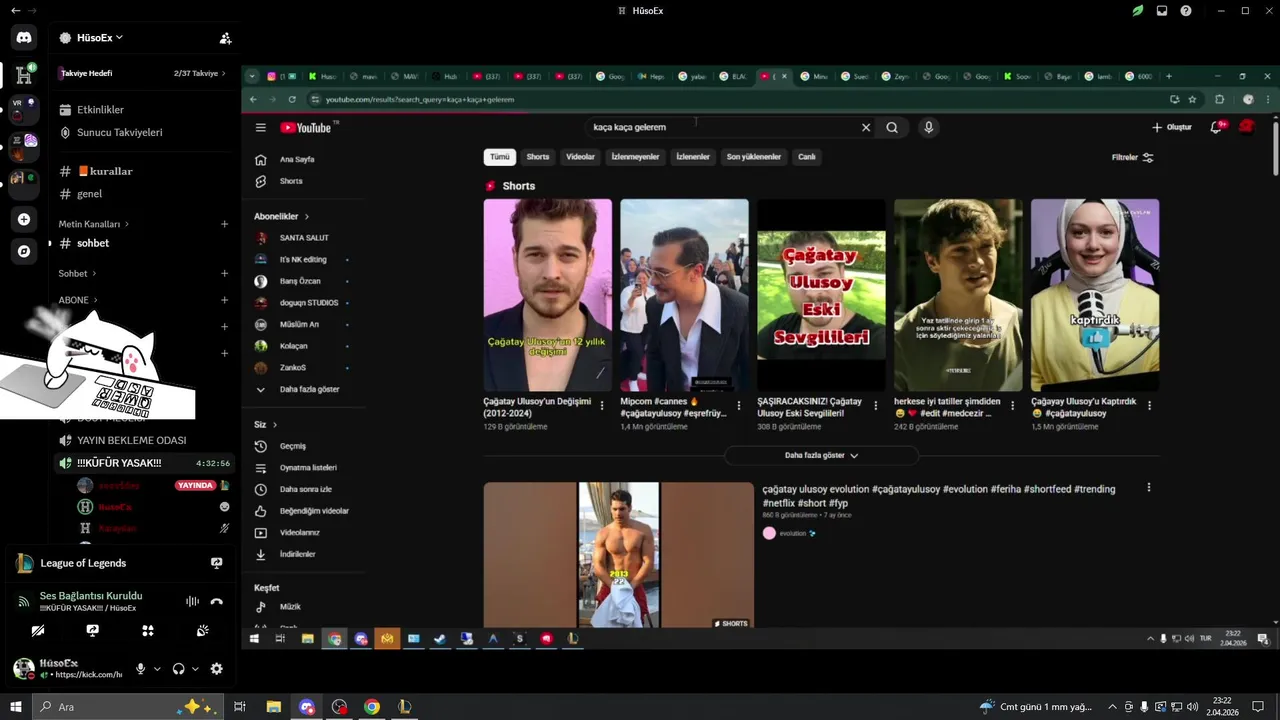The height and width of the screenshot is (720, 1280).
Task: Open Windows Start menu button
Action: pyautogui.click(x=15, y=707)
